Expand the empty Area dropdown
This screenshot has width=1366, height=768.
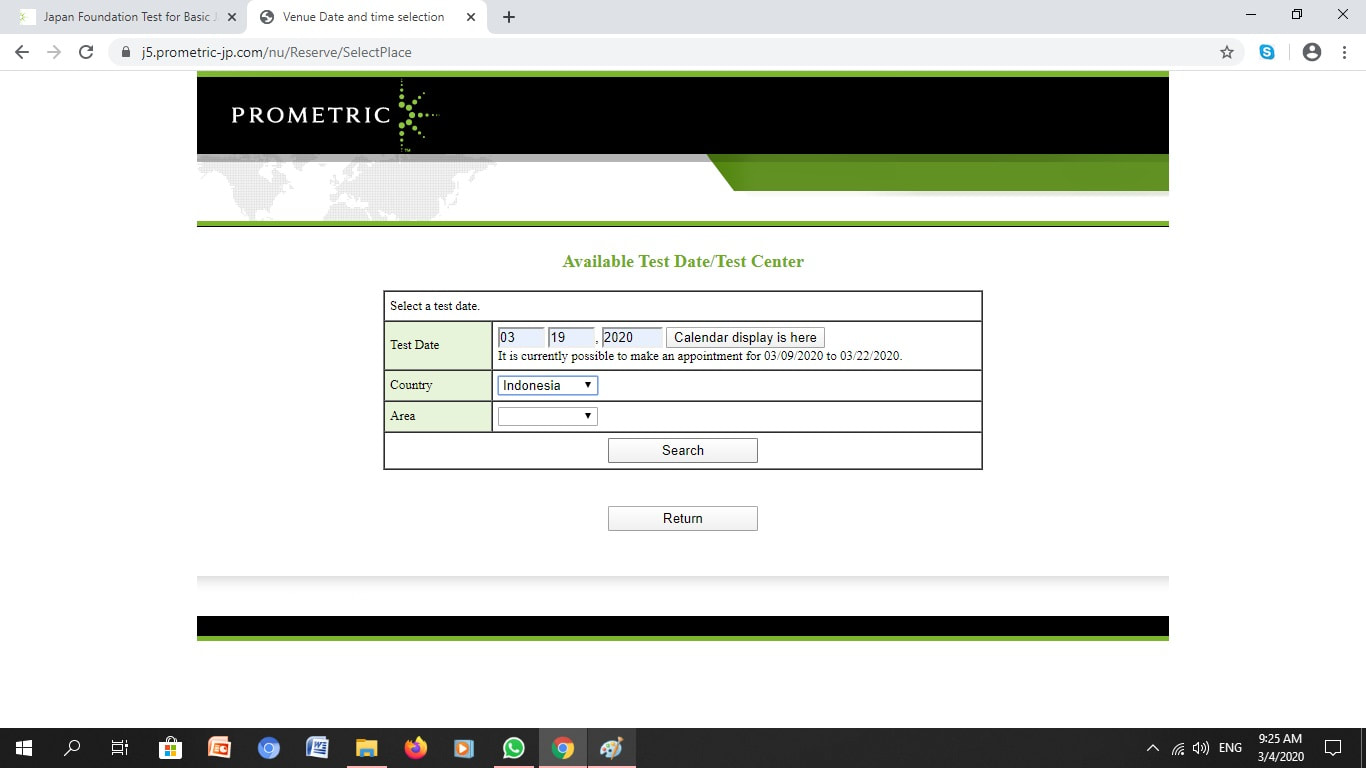pyautogui.click(x=548, y=416)
